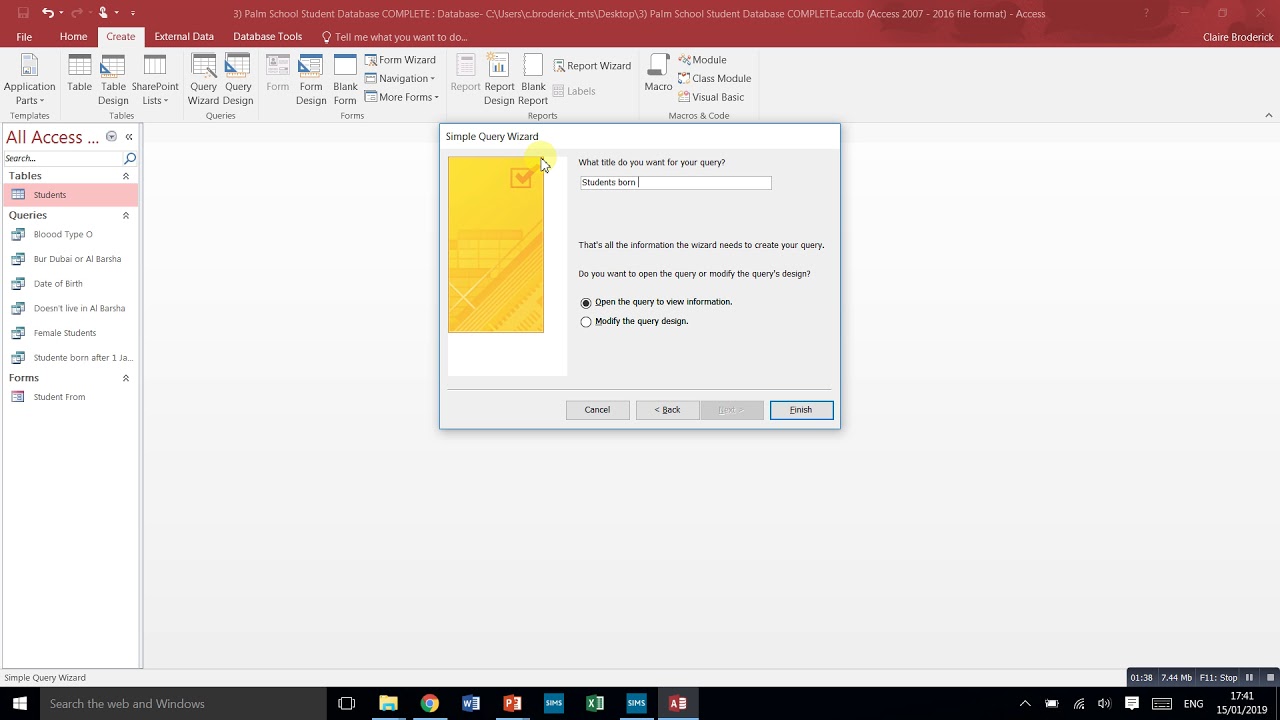This screenshot has height=720, width=1280.
Task: Open Application Parts gallery
Action: [x=29, y=79]
